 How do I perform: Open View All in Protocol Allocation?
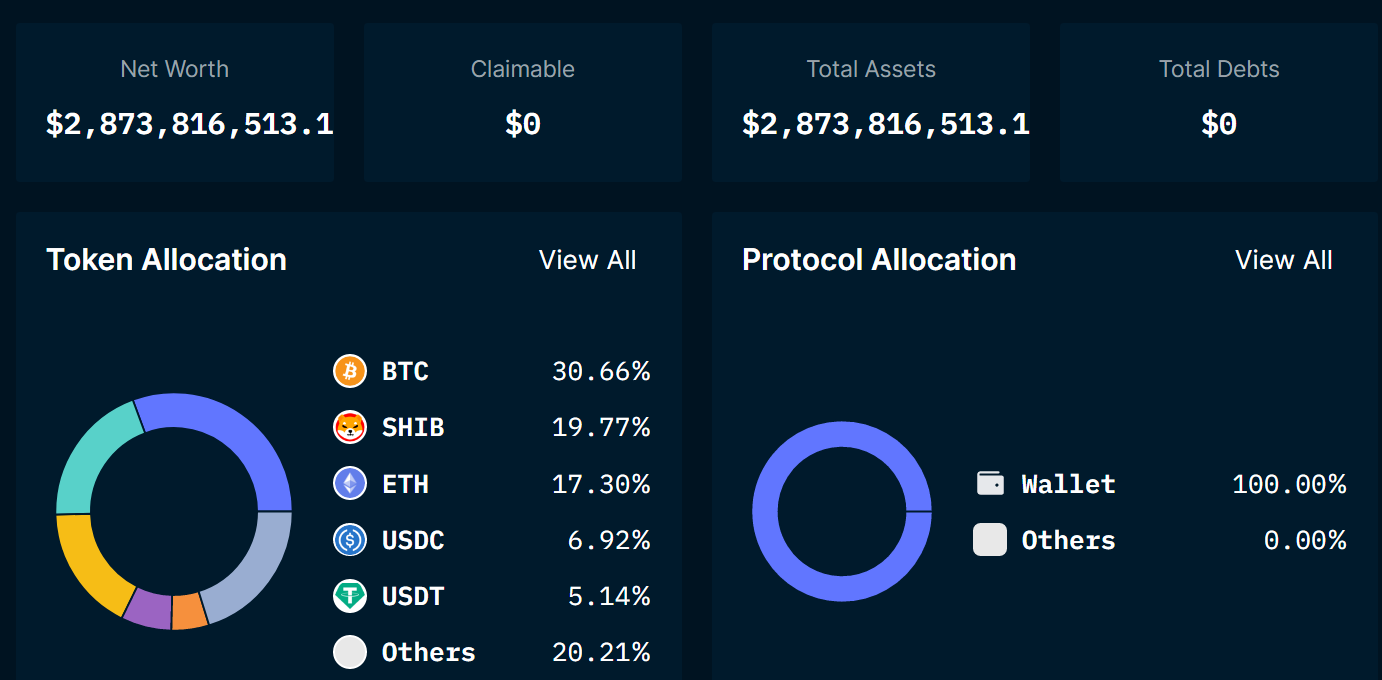(x=1283, y=260)
